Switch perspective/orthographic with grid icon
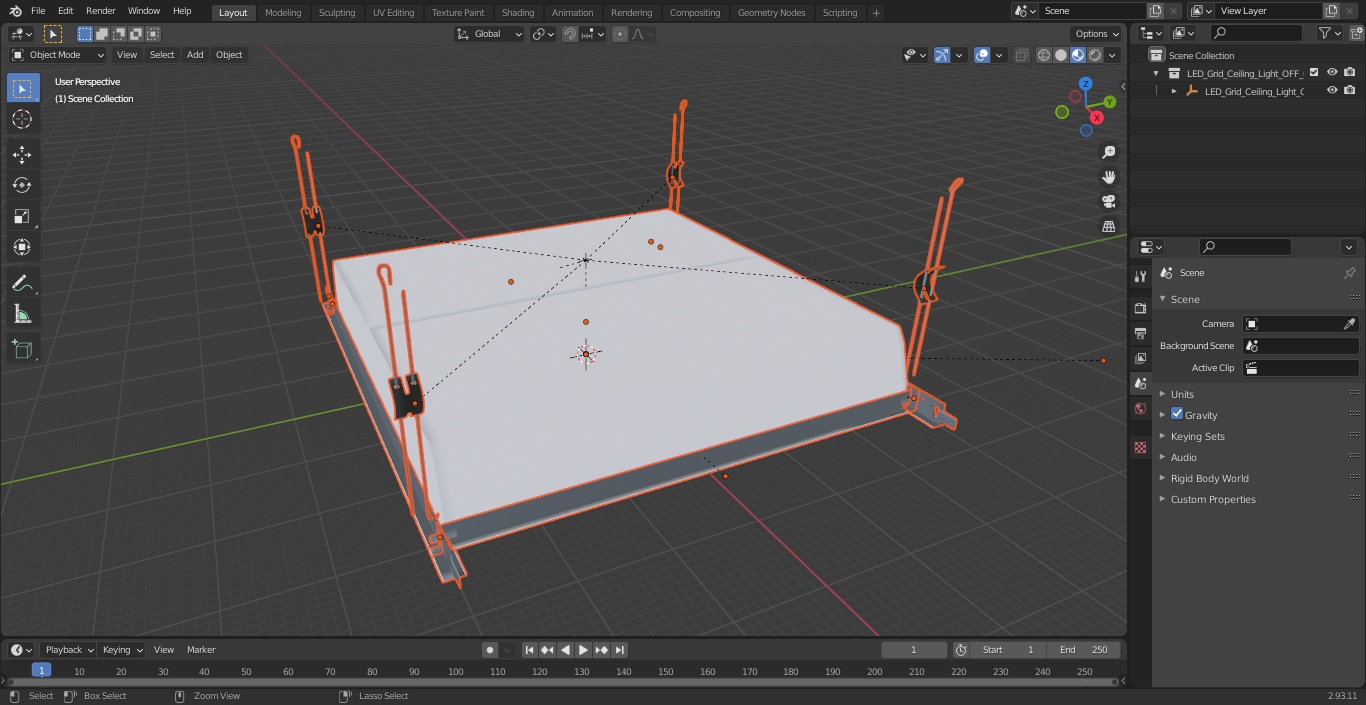 point(1109,226)
